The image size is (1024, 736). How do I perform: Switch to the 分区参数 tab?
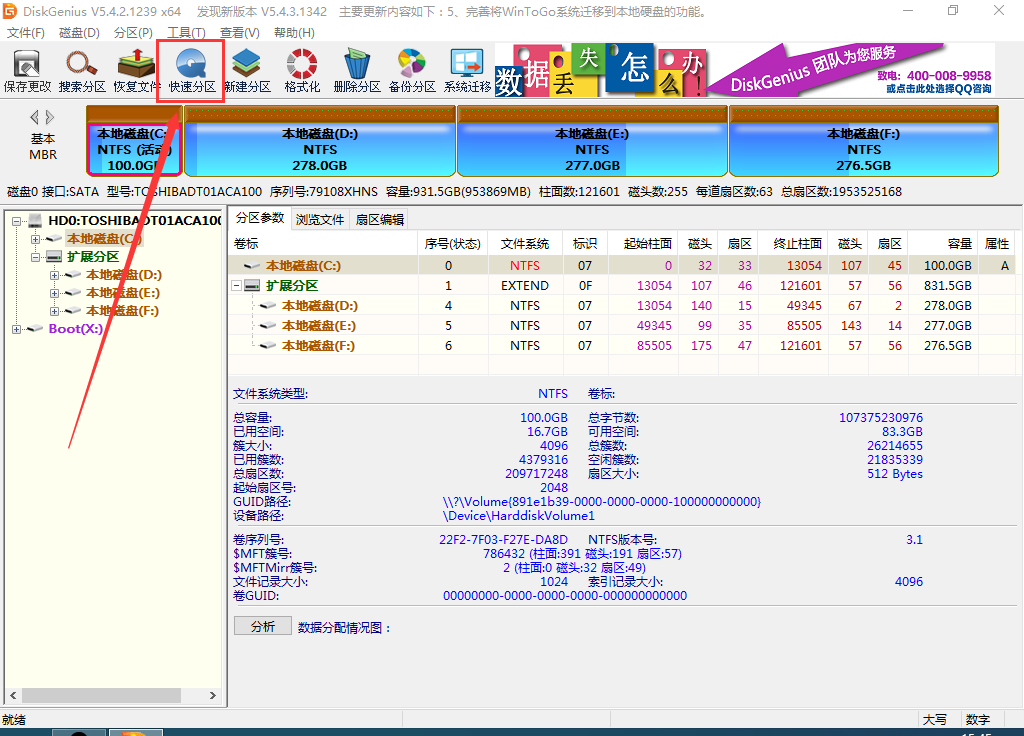click(260, 218)
